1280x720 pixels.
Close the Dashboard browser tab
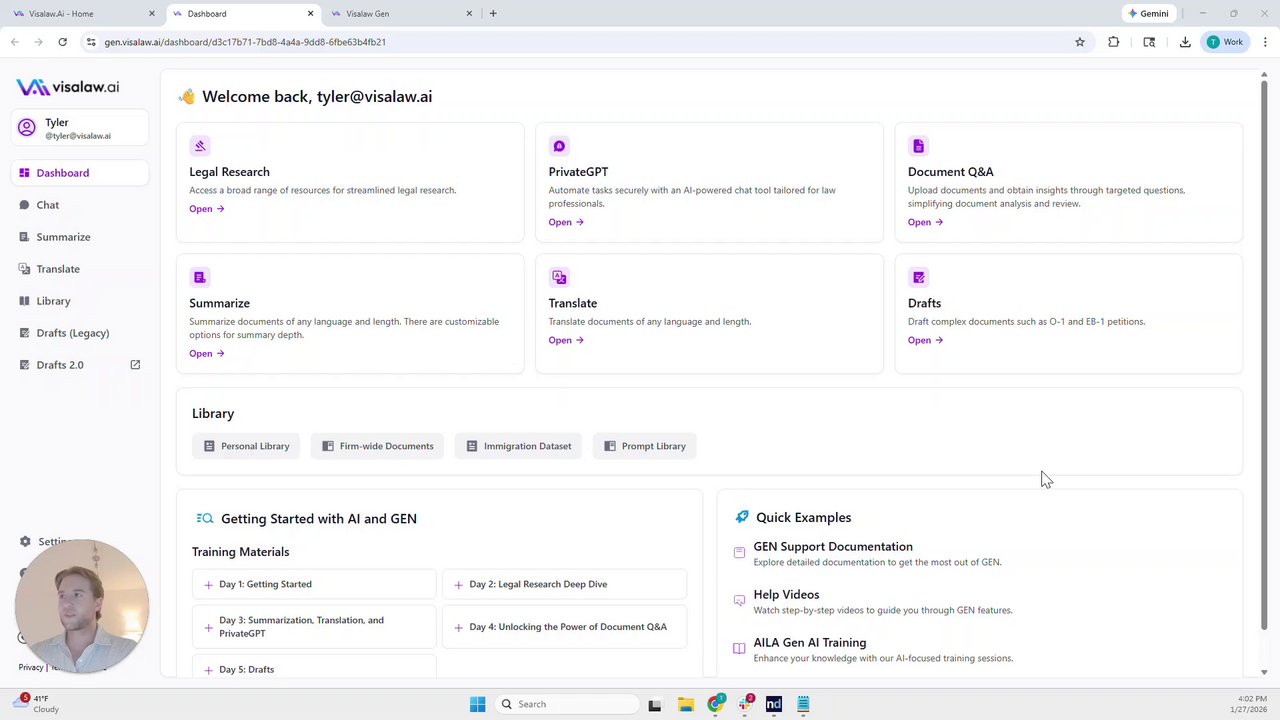310,14
